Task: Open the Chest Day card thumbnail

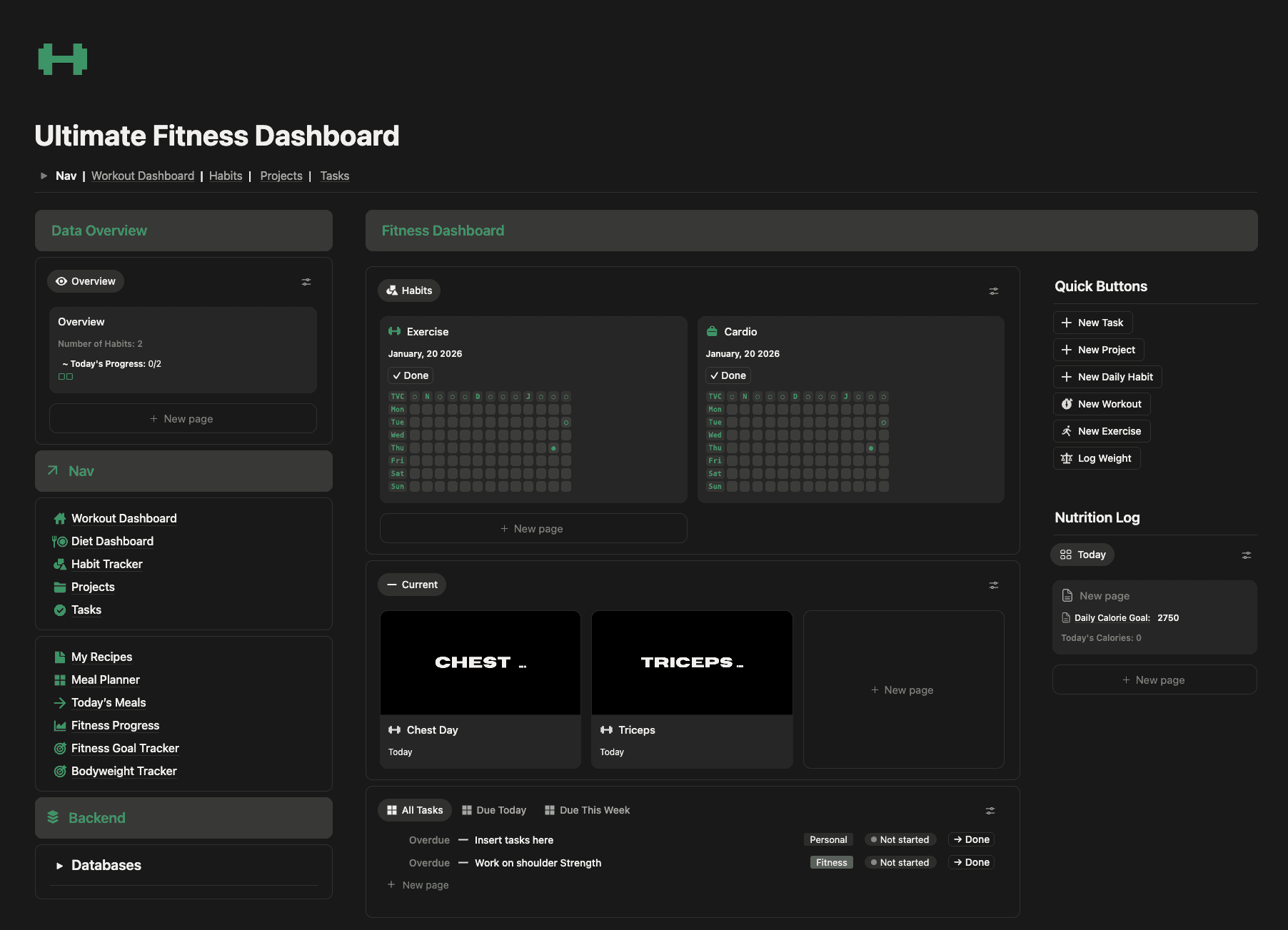Action: coord(481,663)
